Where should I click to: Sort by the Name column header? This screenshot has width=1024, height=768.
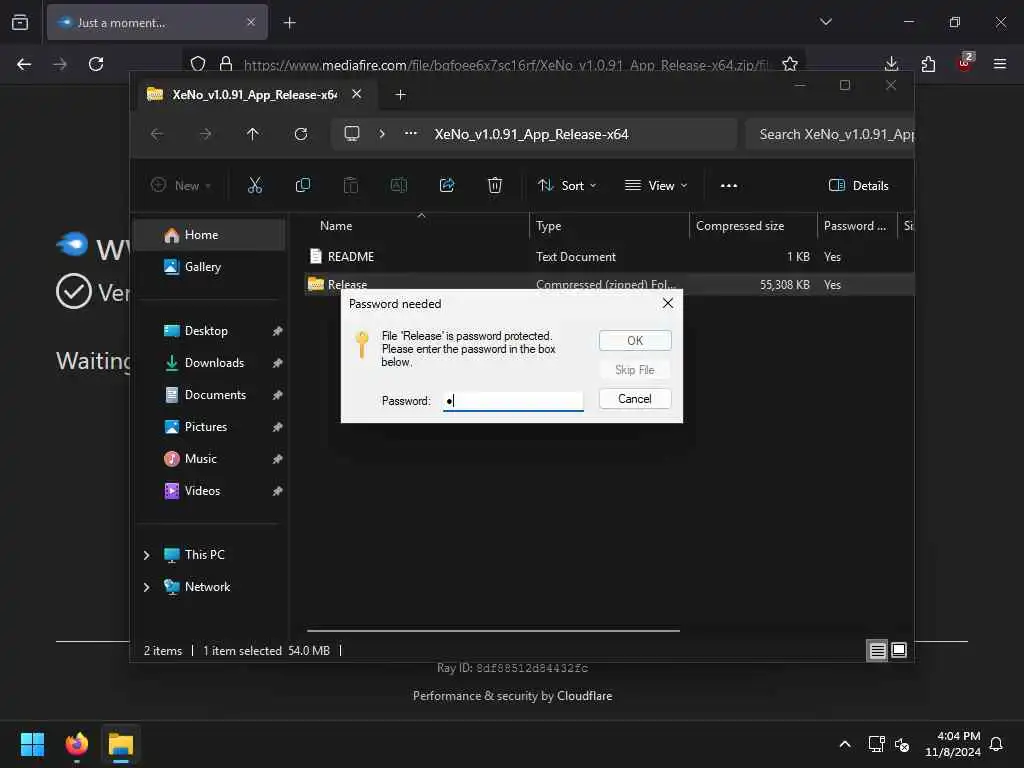click(x=417, y=226)
